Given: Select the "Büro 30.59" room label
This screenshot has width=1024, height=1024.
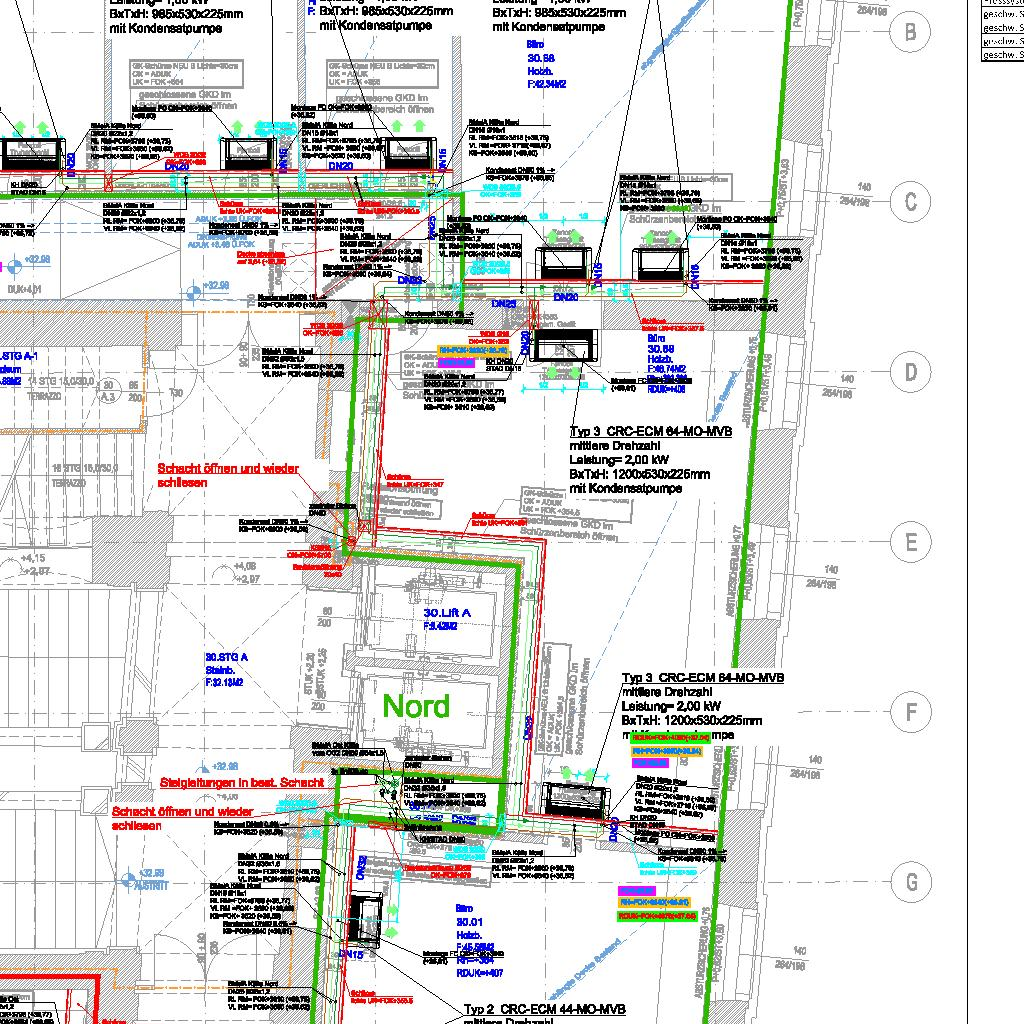Looking at the screenshot, I should 660,344.
